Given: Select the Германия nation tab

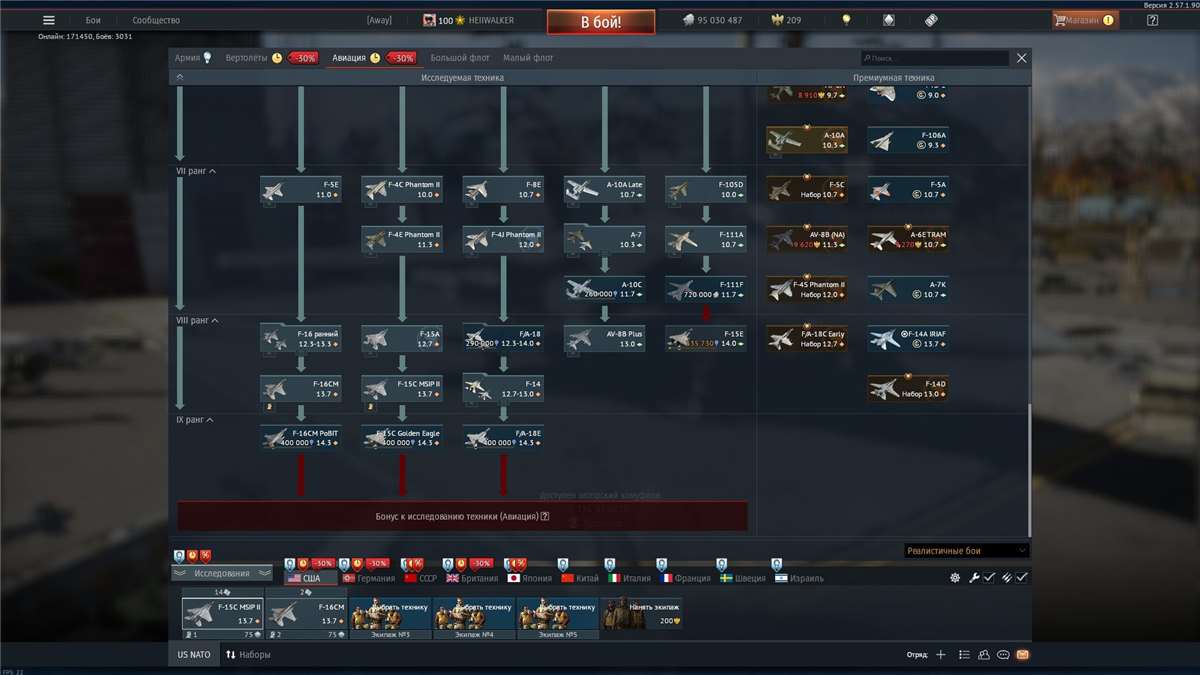Looking at the screenshot, I should 369,578.
